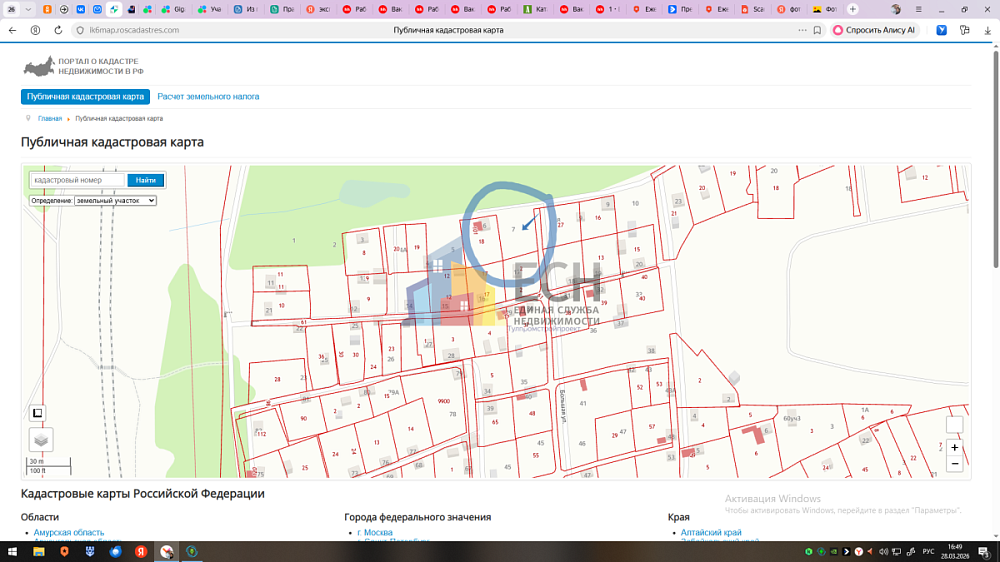Open the Определение land type dropdown

[x=115, y=201]
